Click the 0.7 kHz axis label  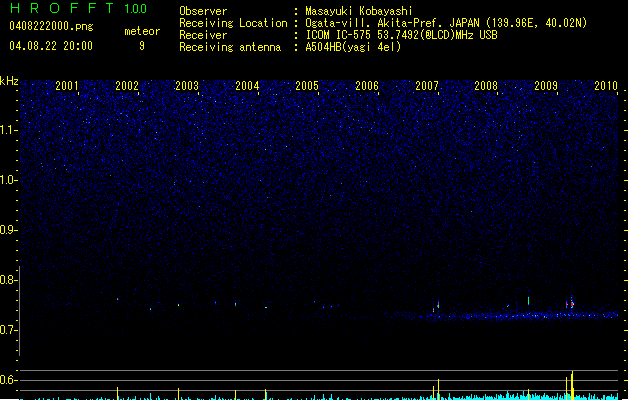(9, 330)
